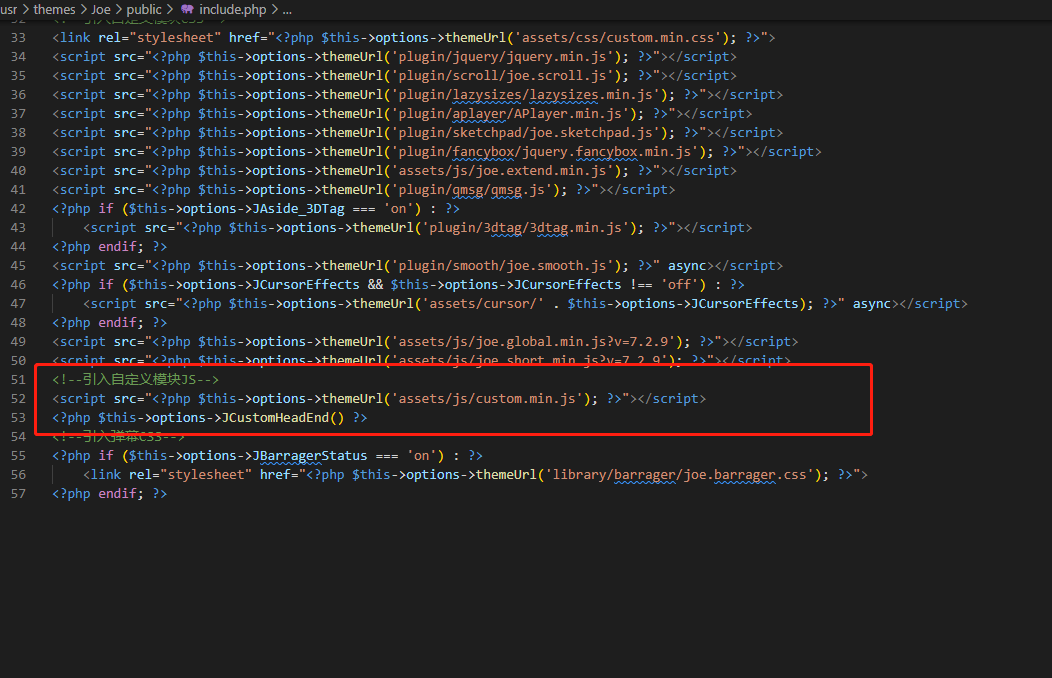This screenshot has width=1052, height=678.
Task: Click 'plugin/jquery/jquery.min.js' string on line 34
Action: point(503,56)
